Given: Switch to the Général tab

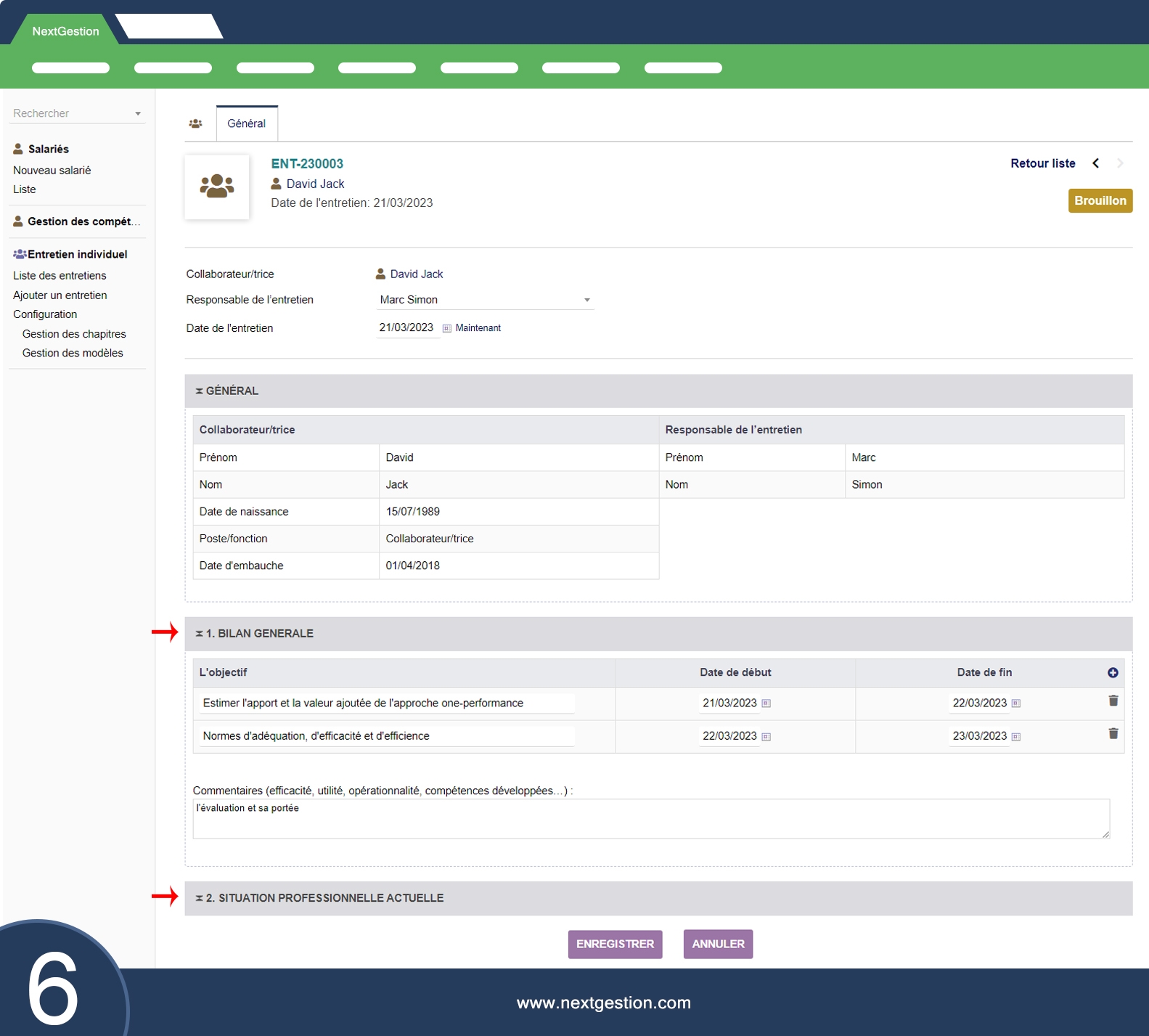Looking at the screenshot, I should pyautogui.click(x=246, y=123).
